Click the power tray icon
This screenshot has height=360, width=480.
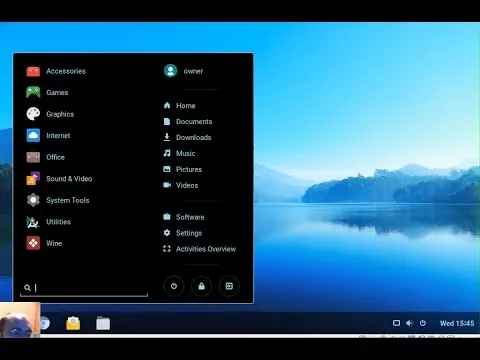coord(423,323)
